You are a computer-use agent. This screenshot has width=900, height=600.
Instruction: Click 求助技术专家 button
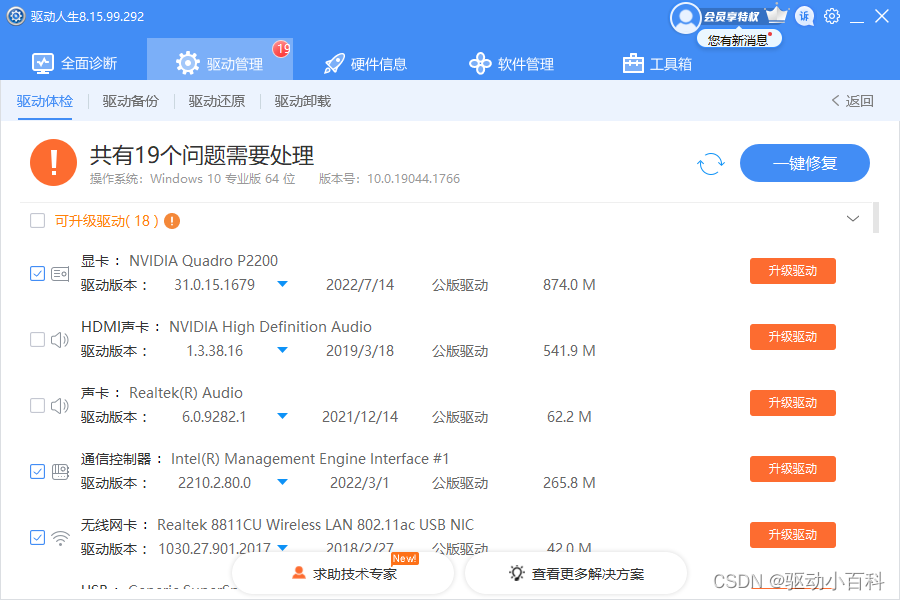pyautogui.click(x=343, y=574)
